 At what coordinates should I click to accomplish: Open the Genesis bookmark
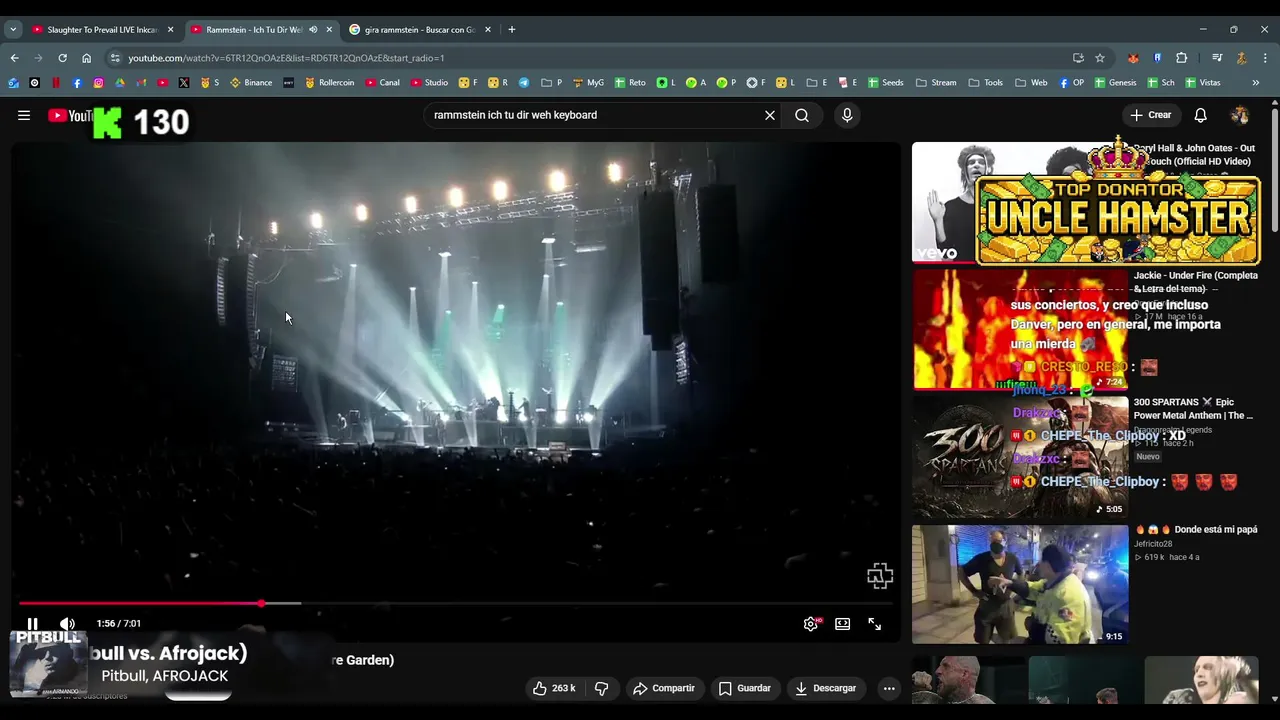pyautogui.click(x=1115, y=83)
